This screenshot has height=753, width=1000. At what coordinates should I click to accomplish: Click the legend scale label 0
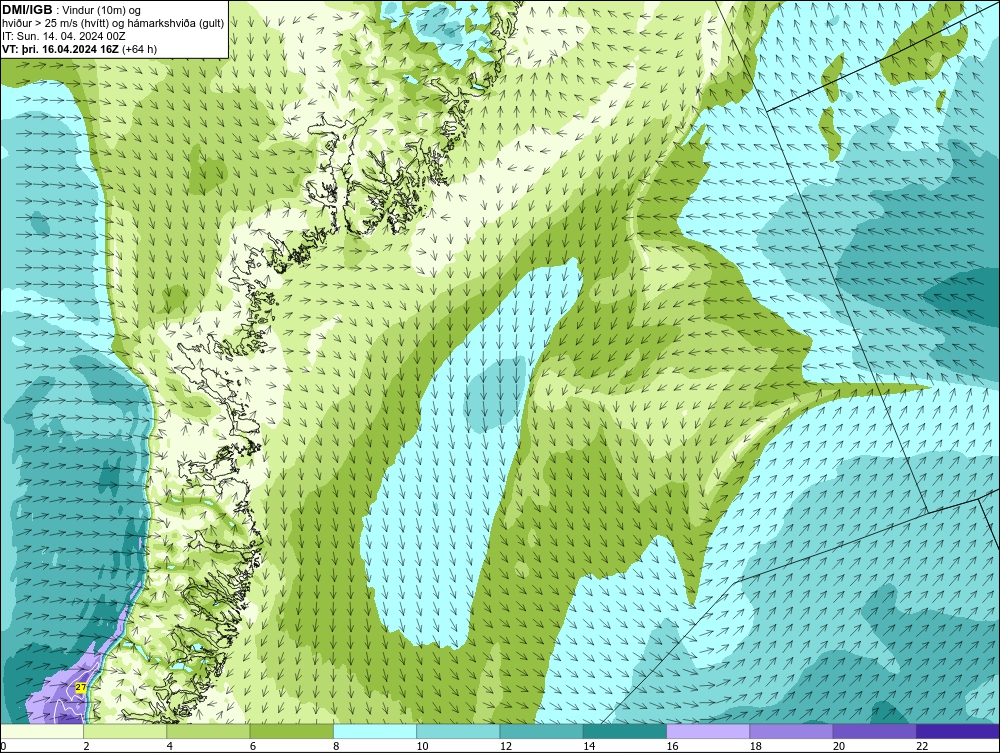click(x=3, y=746)
